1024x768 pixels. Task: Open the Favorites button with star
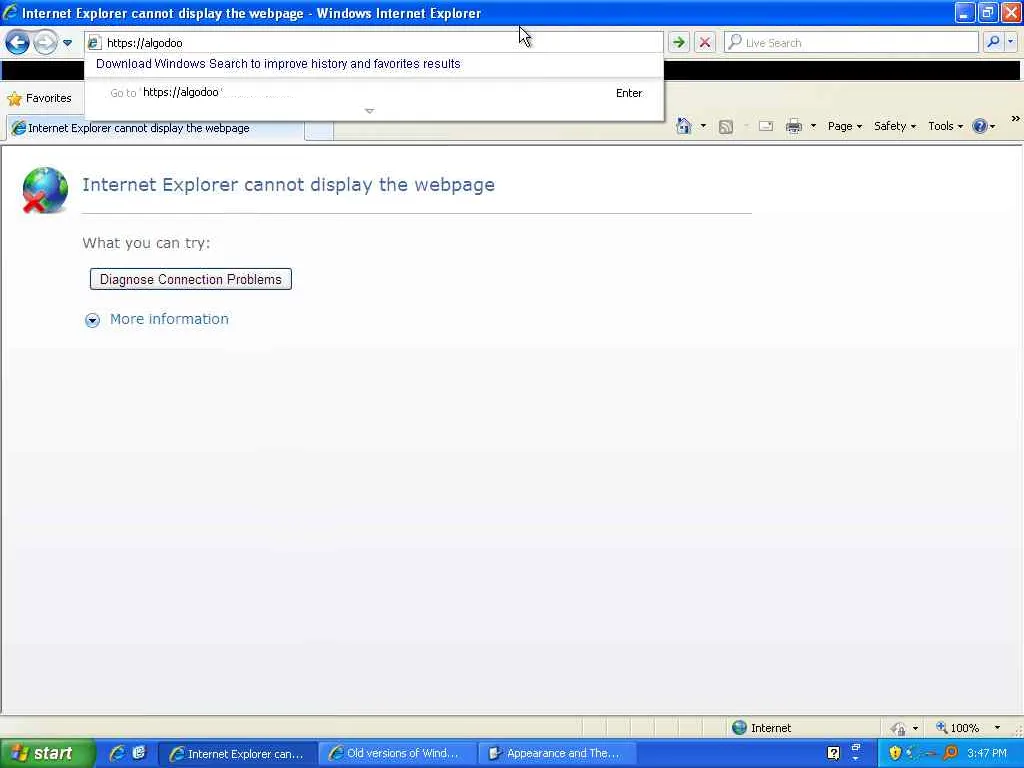click(39, 99)
